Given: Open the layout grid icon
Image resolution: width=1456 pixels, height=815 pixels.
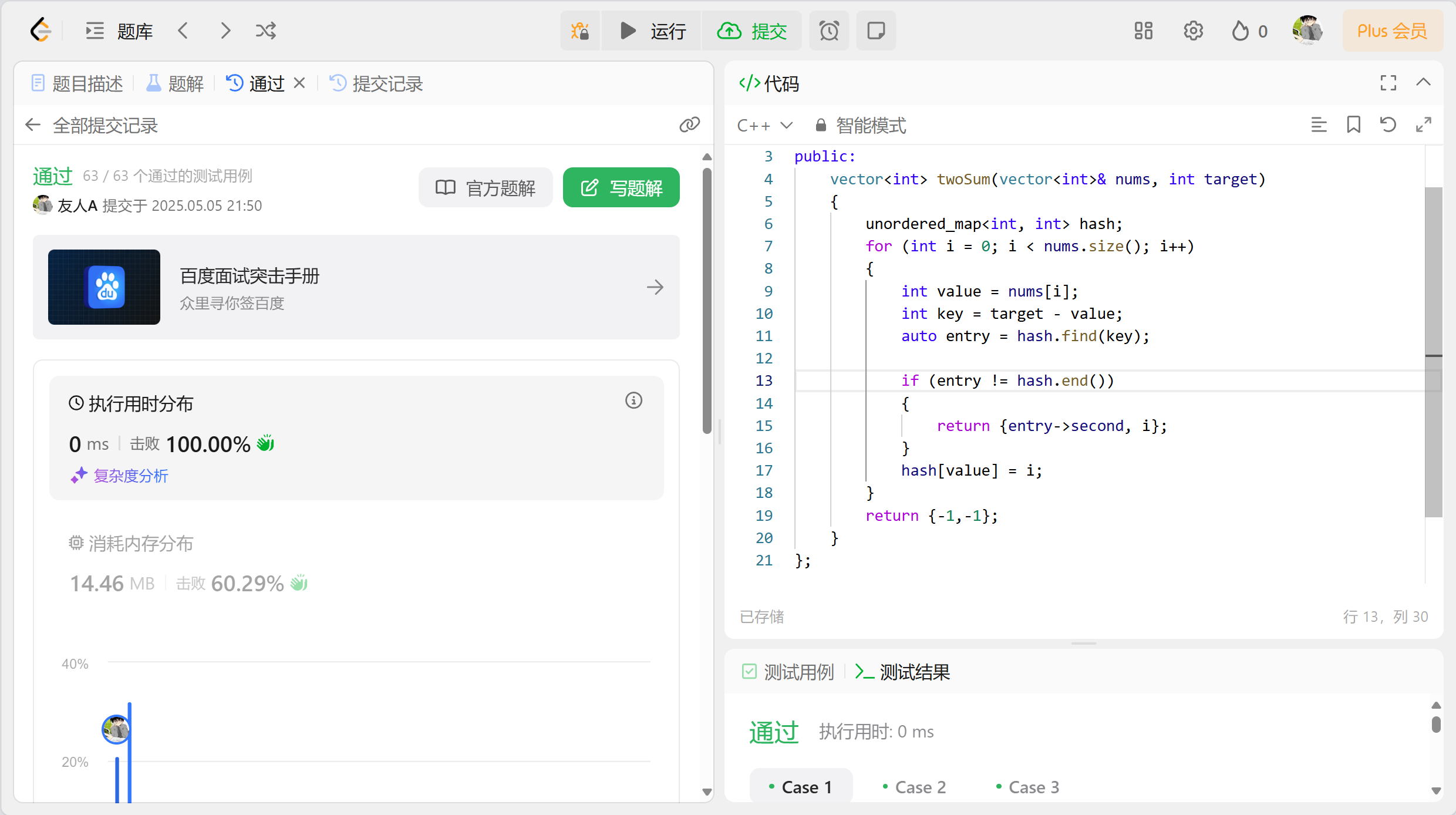Looking at the screenshot, I should [1143, 31].
